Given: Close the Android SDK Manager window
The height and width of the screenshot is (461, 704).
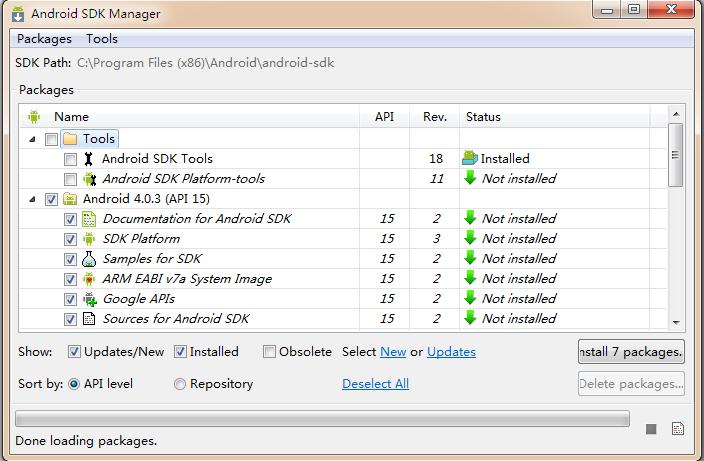Looking at the screenshot, I should pos(671,9).
